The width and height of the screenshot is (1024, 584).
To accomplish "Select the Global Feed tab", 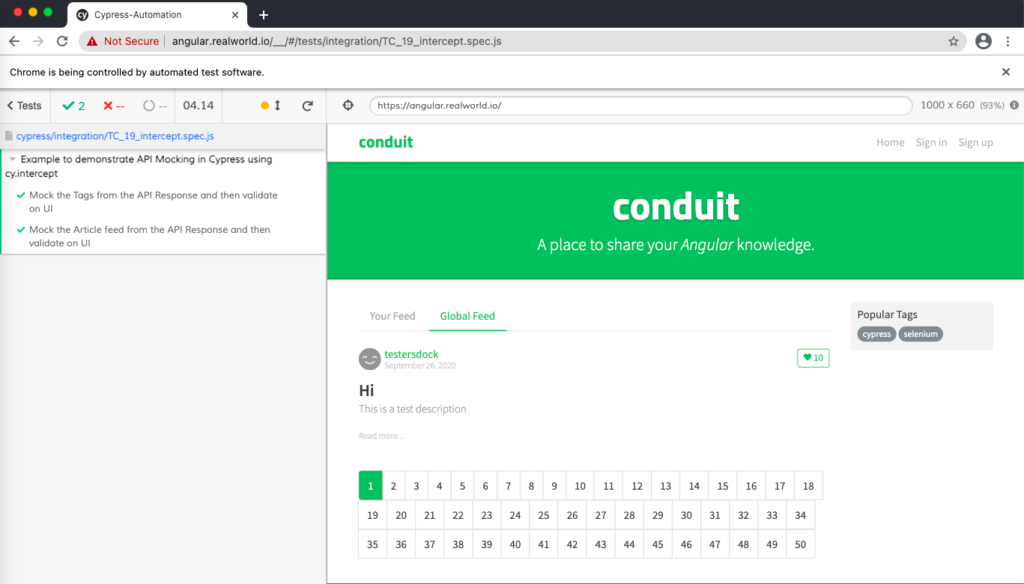I will pos(468,316).
